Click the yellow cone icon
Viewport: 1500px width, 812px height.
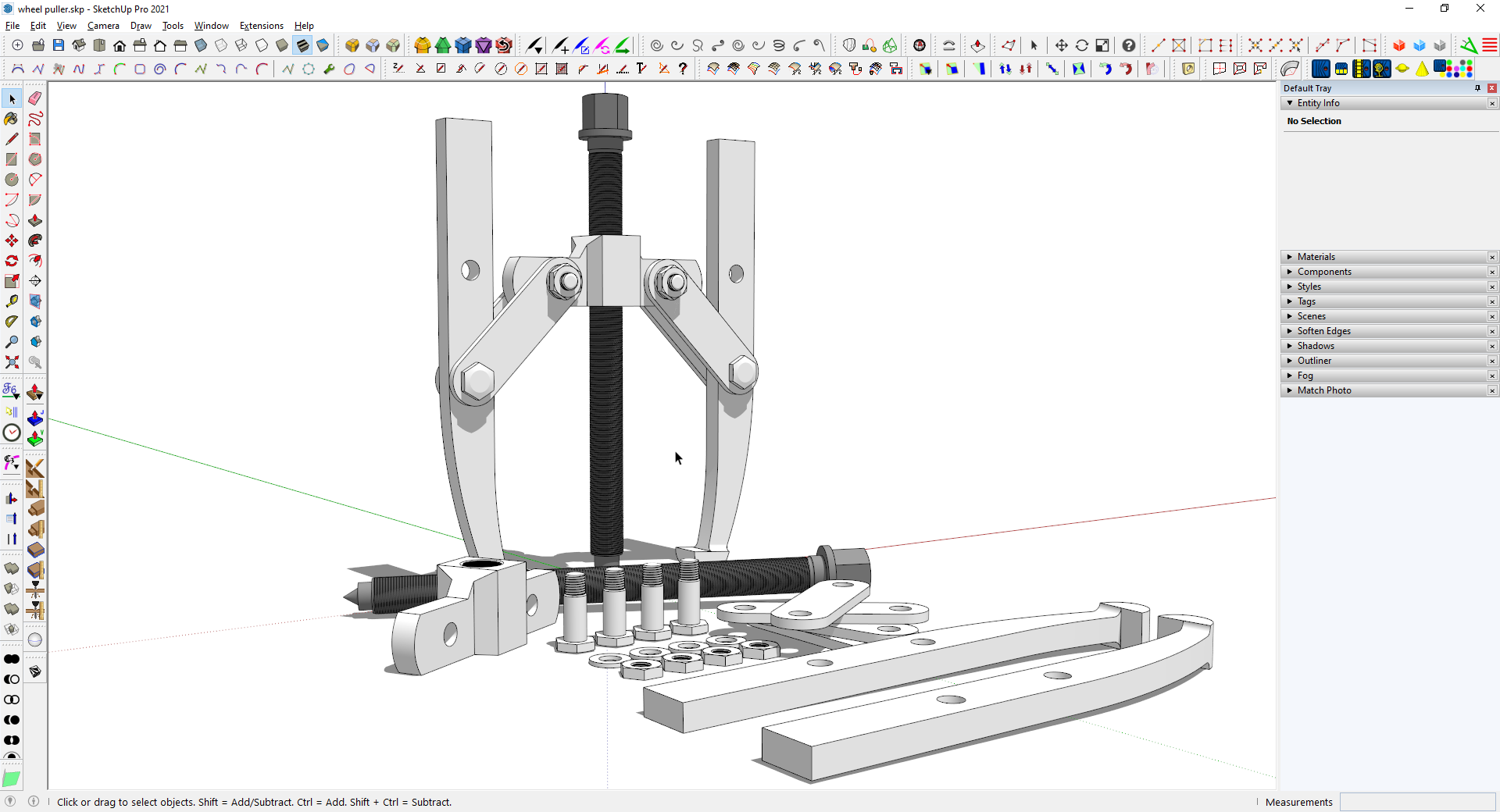point(1423,69)
